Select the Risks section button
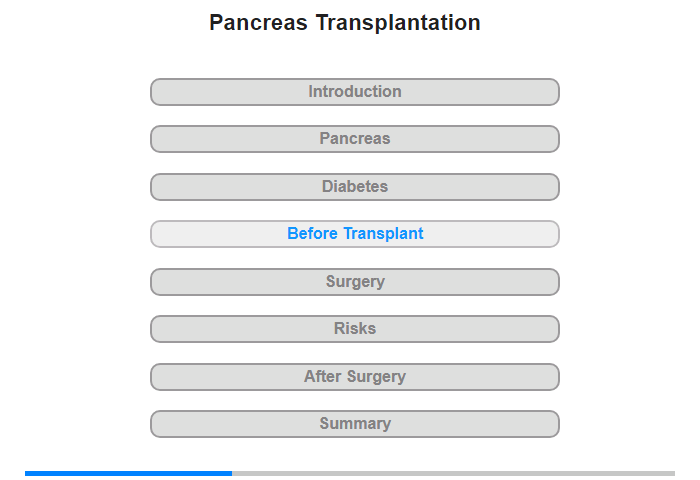Viewport: 700px width, 480px height. 354,329
